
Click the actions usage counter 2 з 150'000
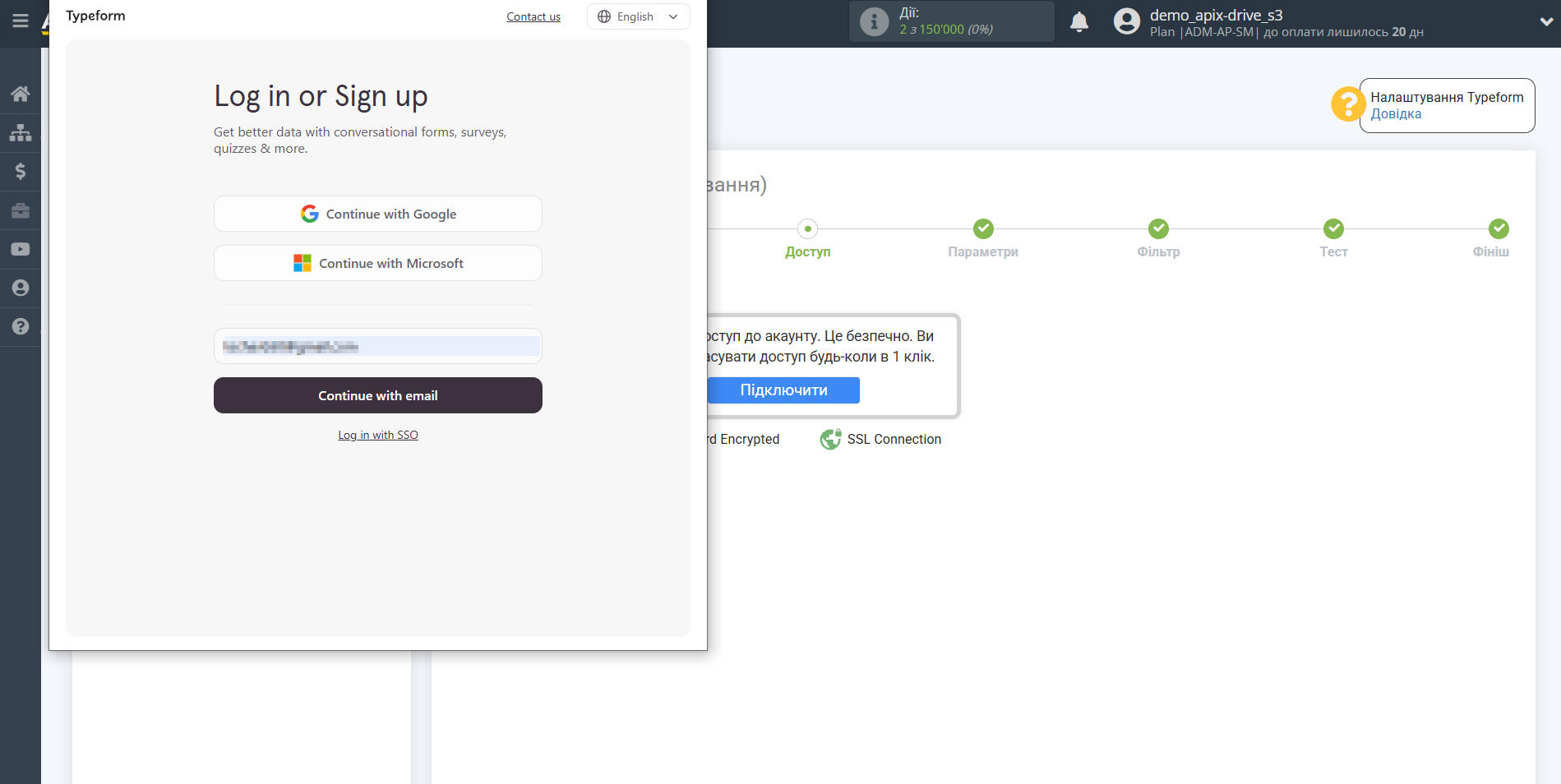(x=945, y=30)
